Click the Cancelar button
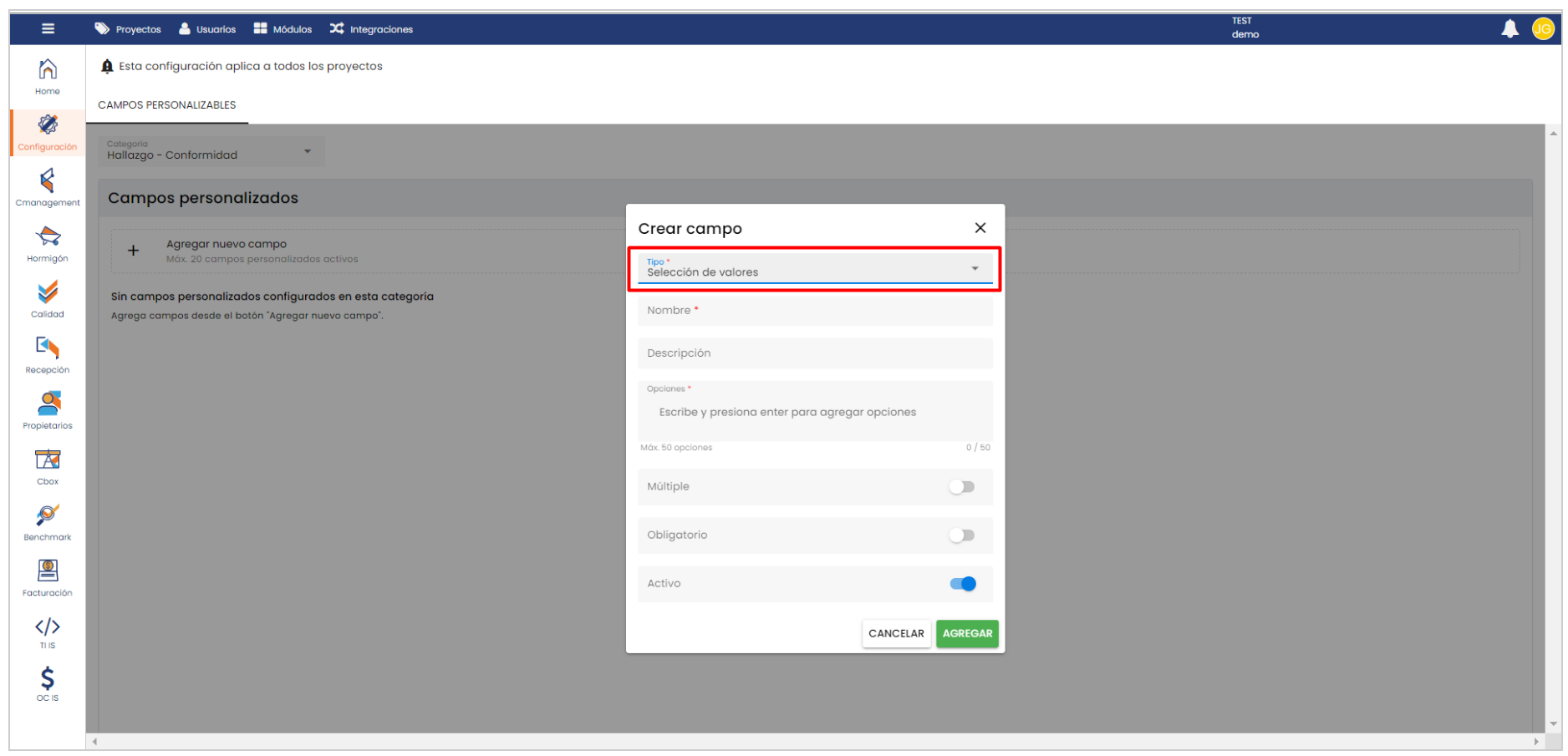Viewport: 1568px width, 756px height. click(x=896, y=634)
